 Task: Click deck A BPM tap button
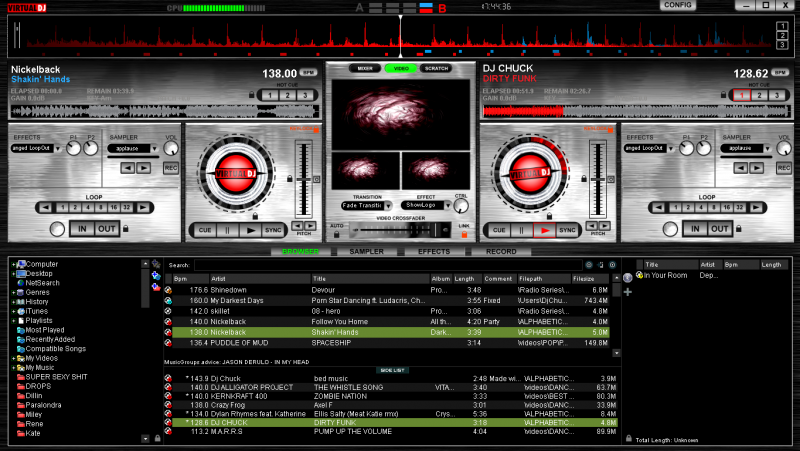[309, 72]
